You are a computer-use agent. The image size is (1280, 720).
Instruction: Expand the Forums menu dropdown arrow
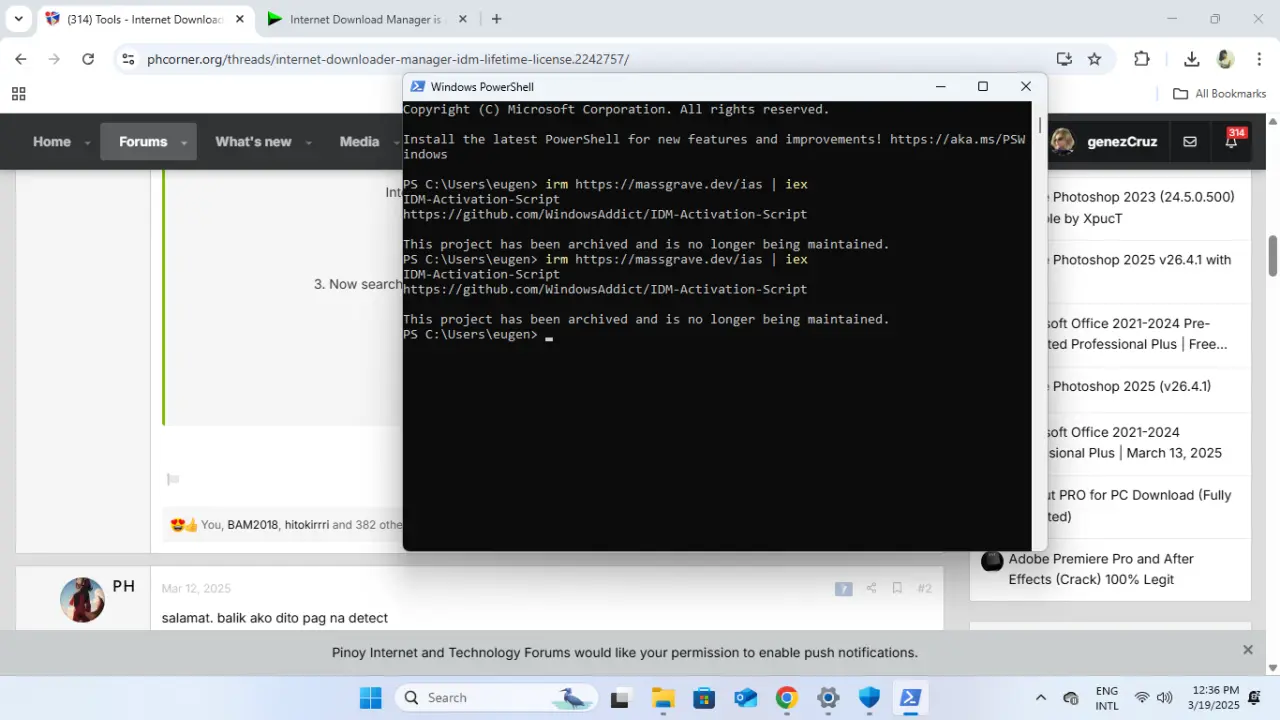pyautogui.click(x=184, y=143)
